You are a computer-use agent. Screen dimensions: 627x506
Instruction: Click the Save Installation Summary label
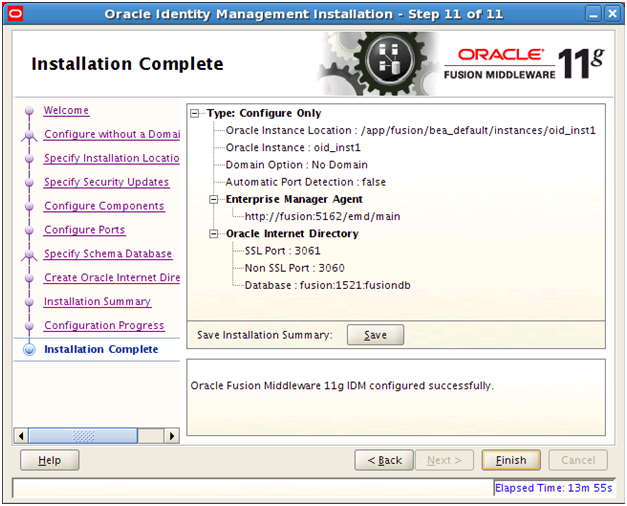(264, 335)
